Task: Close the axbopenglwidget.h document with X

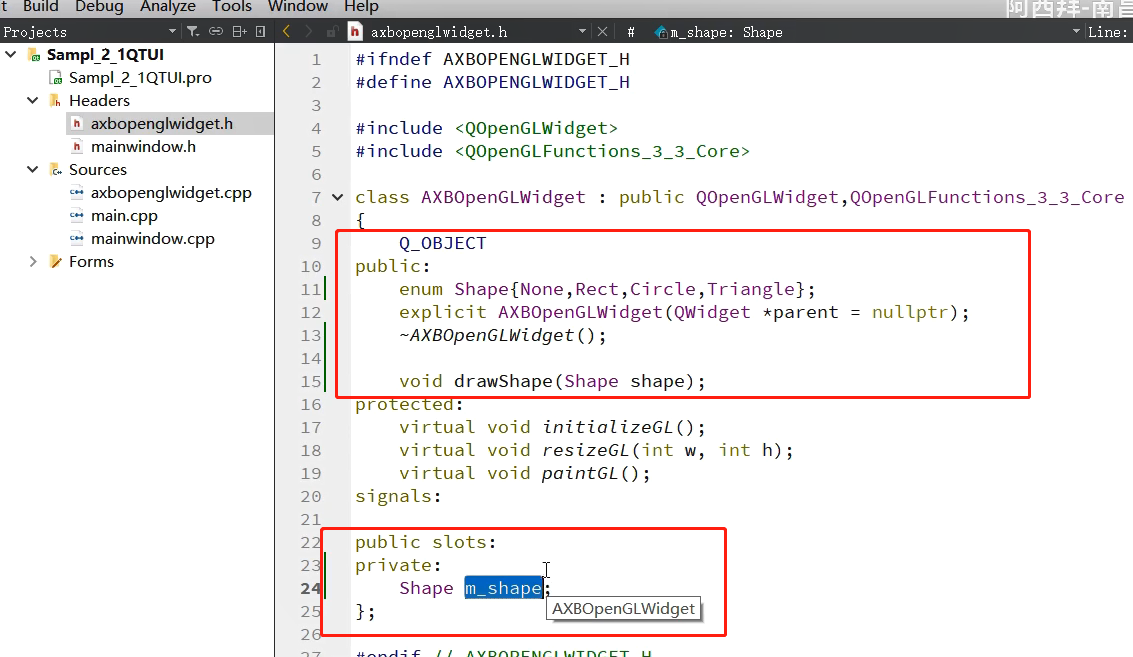Action: coord(602,32)
